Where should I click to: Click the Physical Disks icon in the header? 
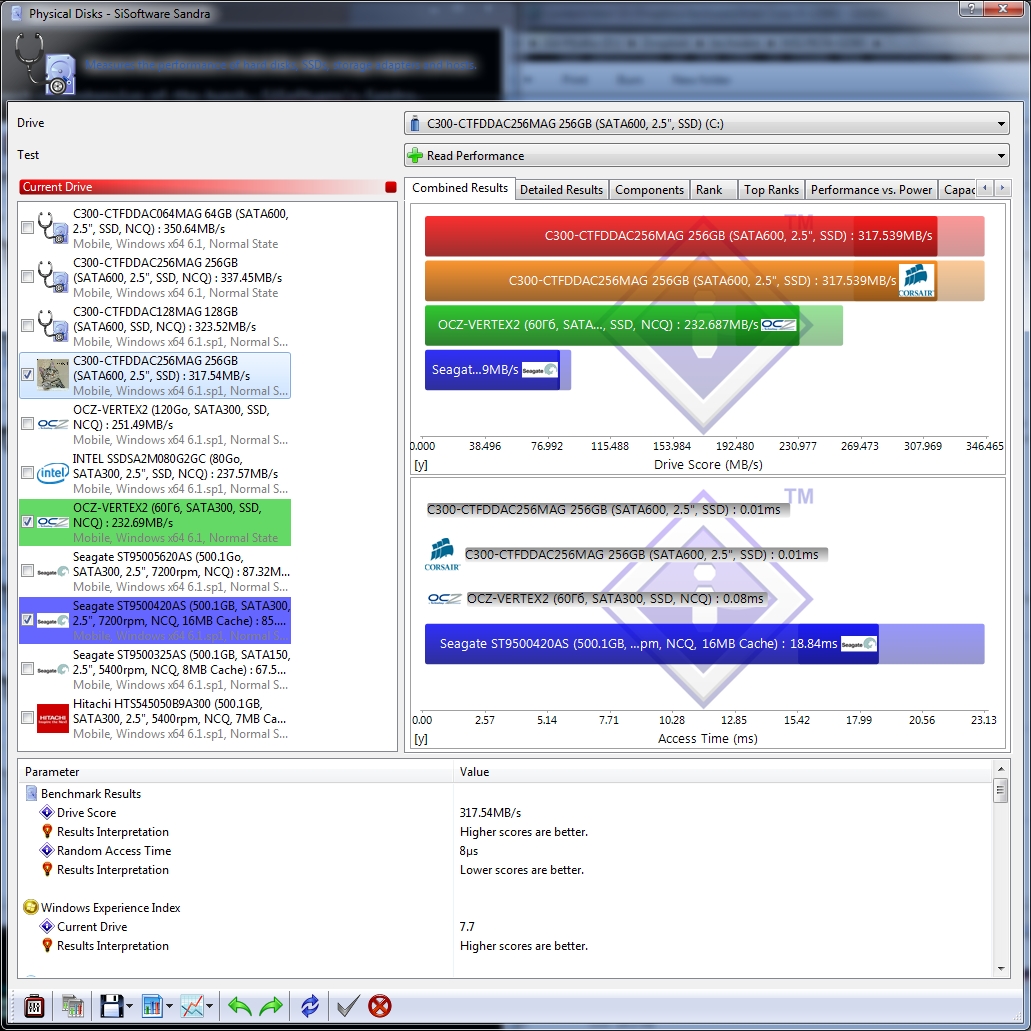46,64
